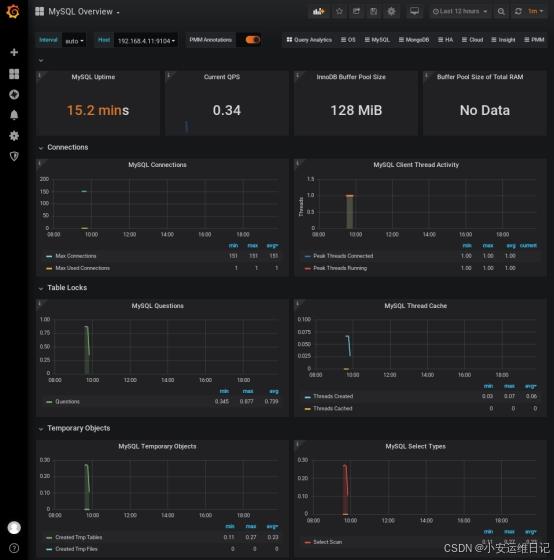Viewport: 554px width, 560px height.
Task: Open the MongoDB dashboards menu
Action: [x=414, y=40]
